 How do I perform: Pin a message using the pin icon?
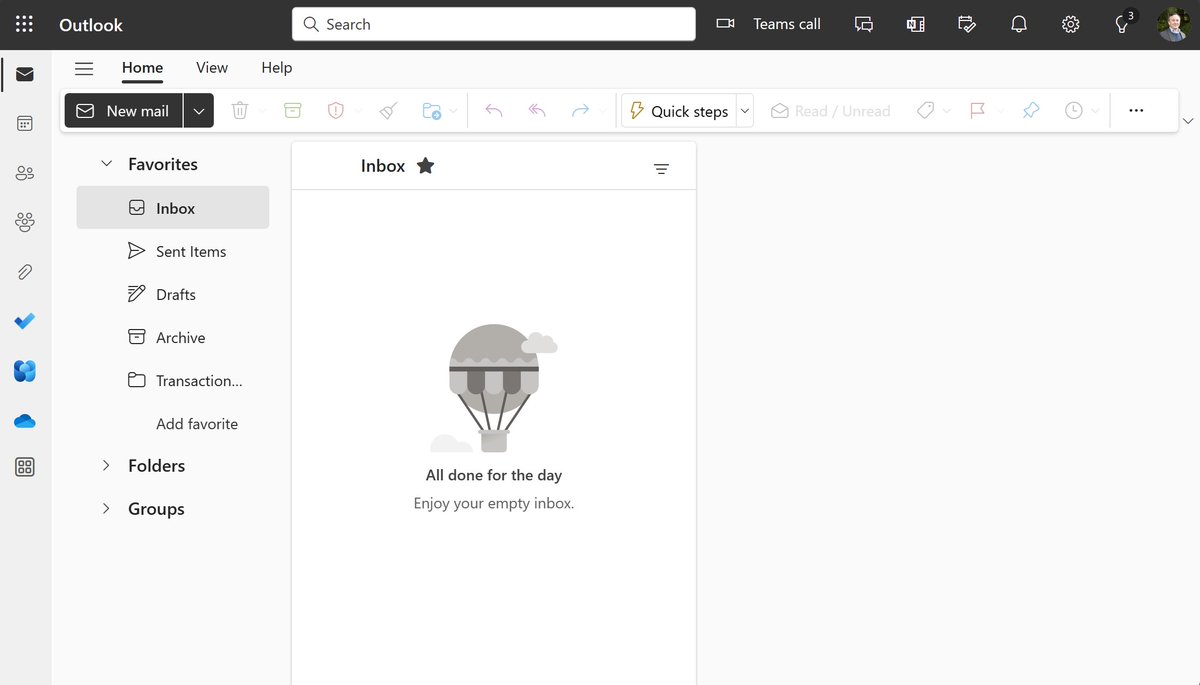[x=1030, y=110]
